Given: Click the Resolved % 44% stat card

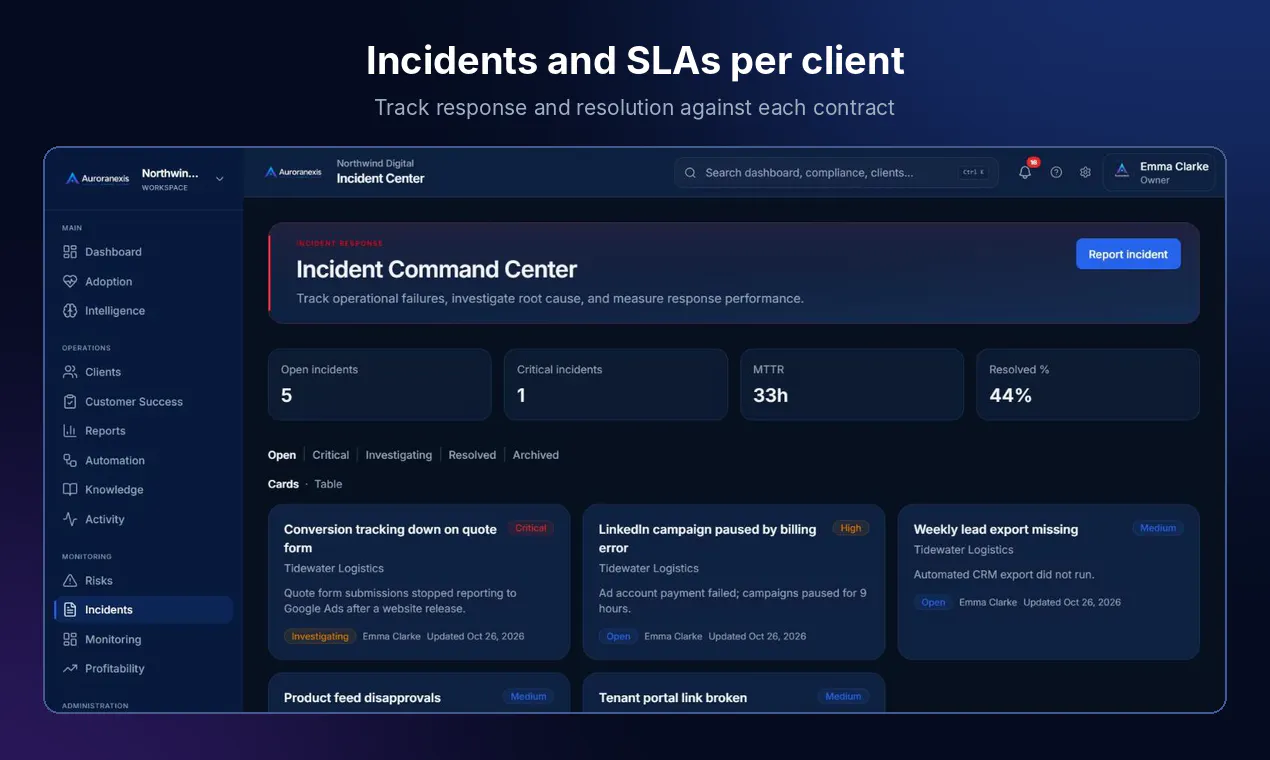Looking at the screenshot, I should tap(1088, 384).
